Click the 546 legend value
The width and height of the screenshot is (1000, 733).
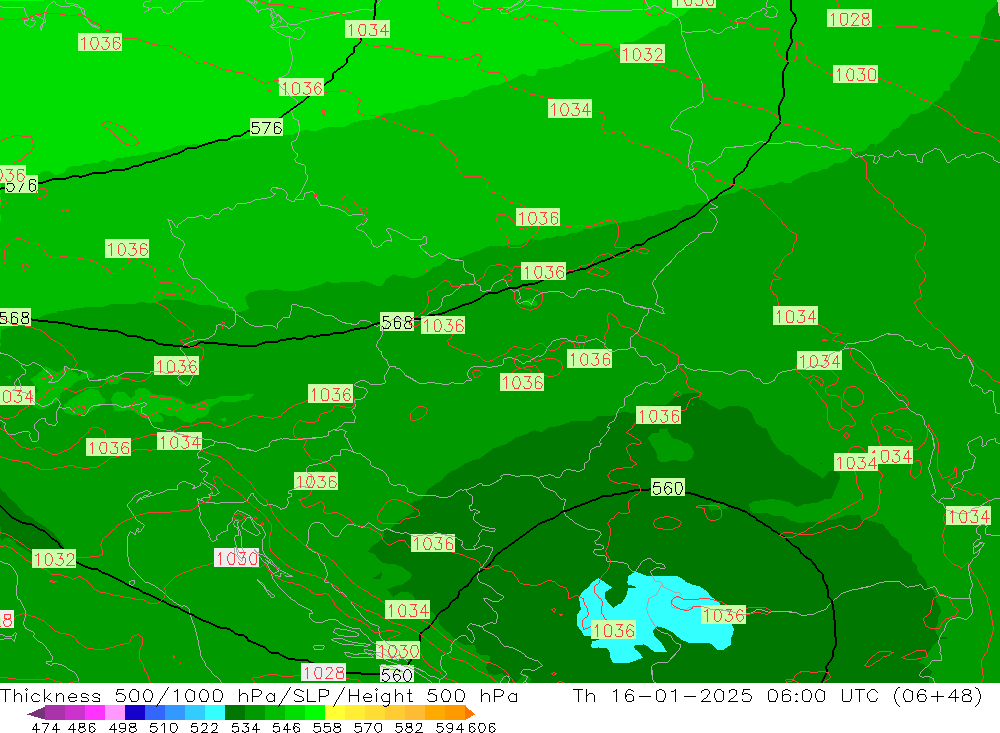point(286,727)
